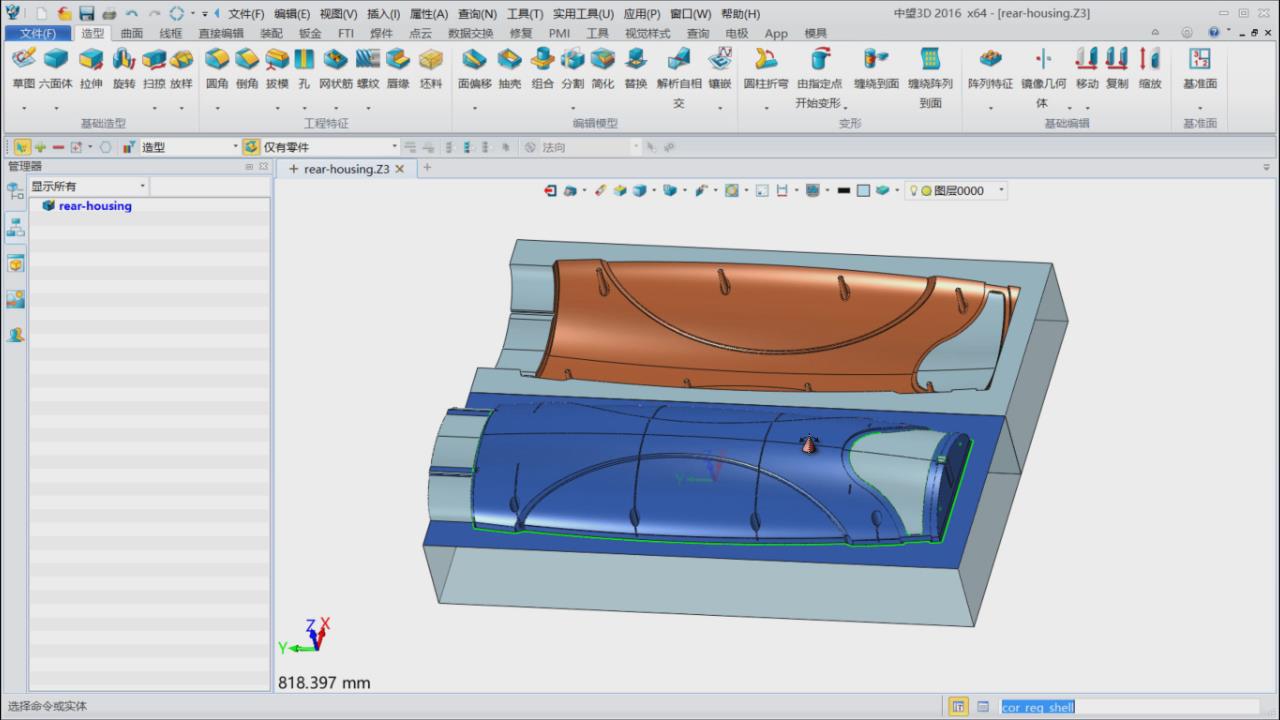
Task: Toggle the manager panel pin button
Action: [250, 167]
